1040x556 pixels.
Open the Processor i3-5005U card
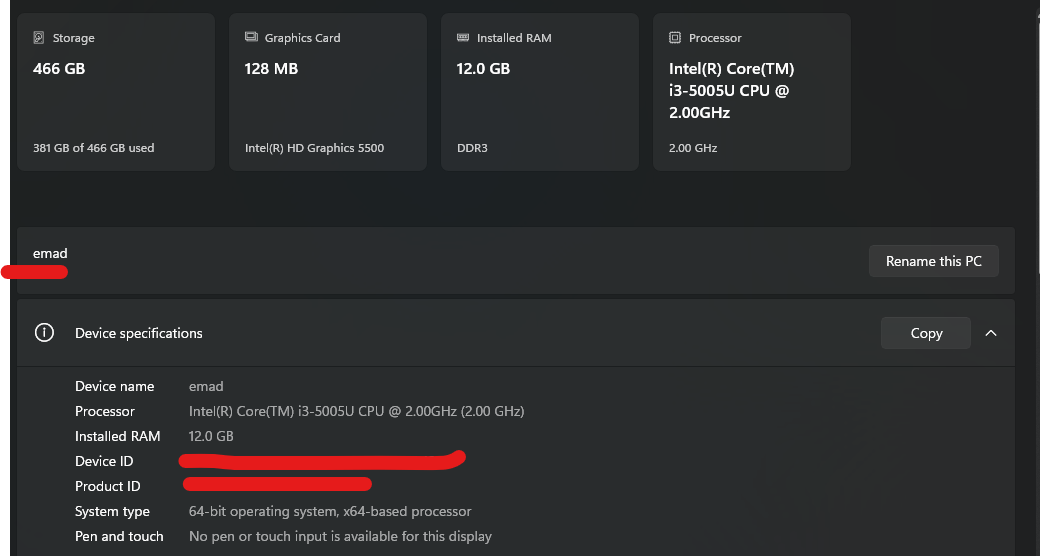pyautogui.click(x=751, y=92)
